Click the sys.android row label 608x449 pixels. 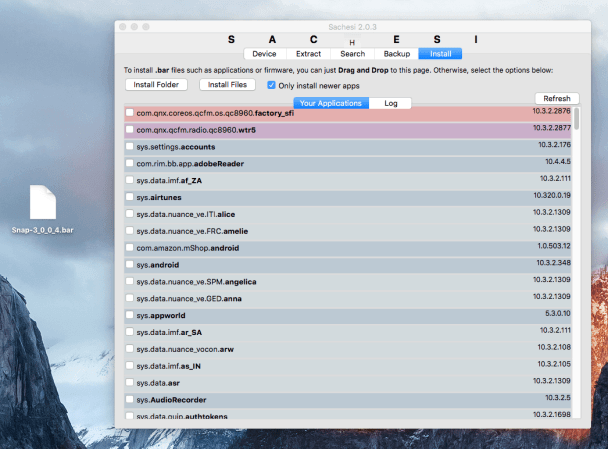[x=158, y=265]
